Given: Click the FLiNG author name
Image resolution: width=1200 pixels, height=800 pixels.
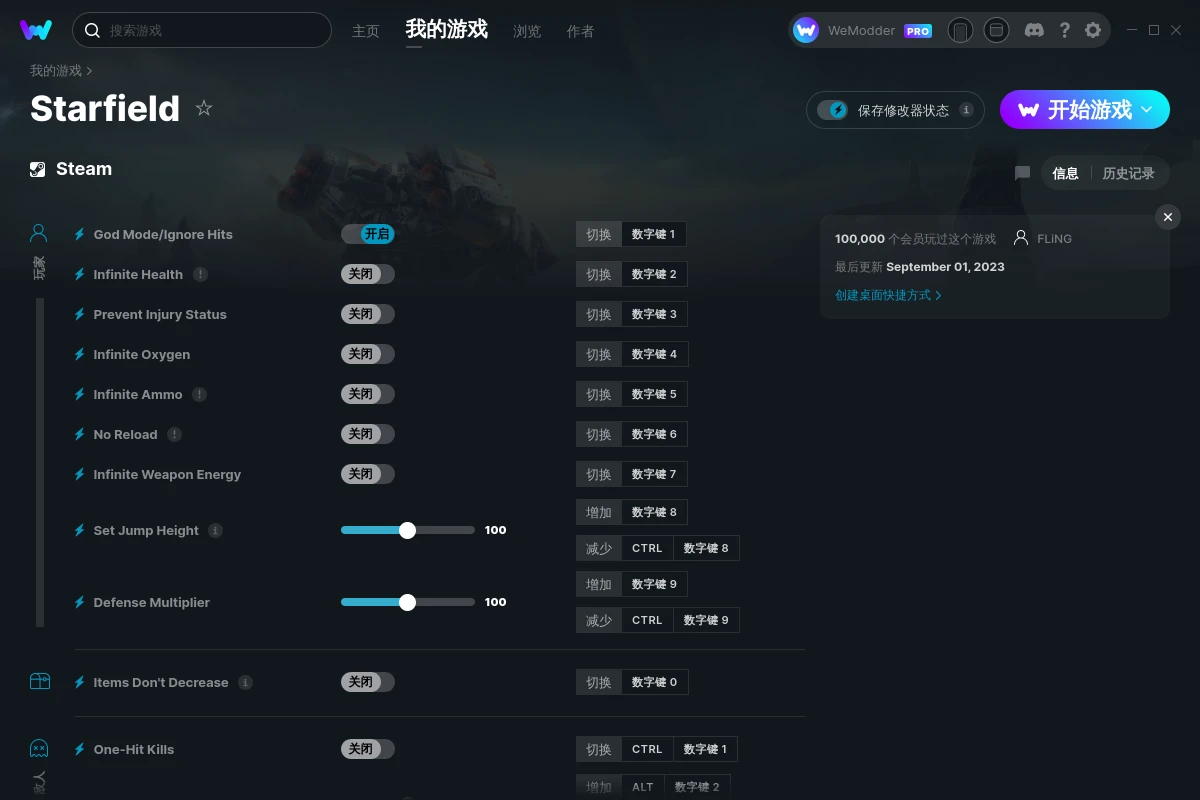Looking at the screenshot, I should coord(1054,239).
